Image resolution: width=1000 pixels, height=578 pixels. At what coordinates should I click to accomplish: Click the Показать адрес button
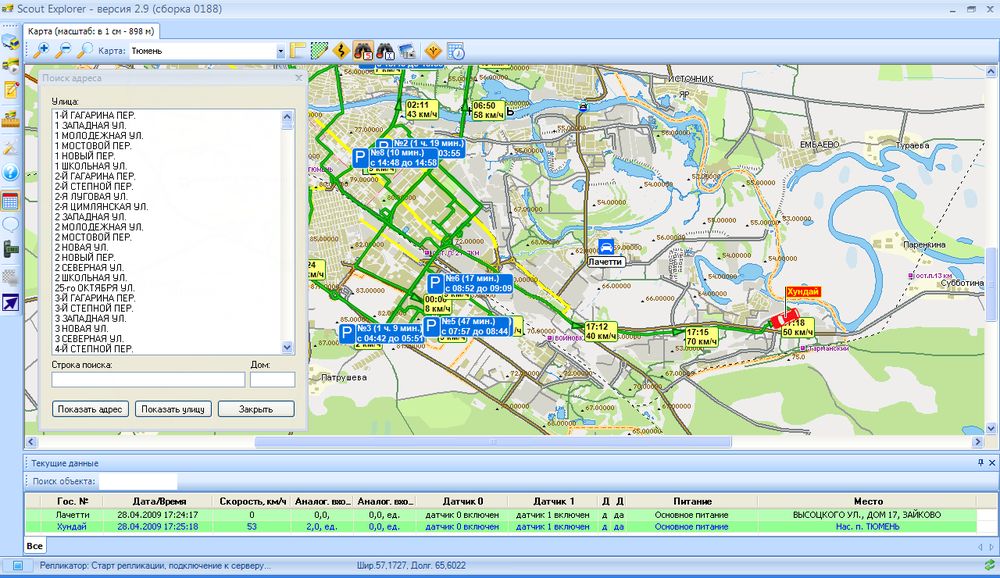90,409
